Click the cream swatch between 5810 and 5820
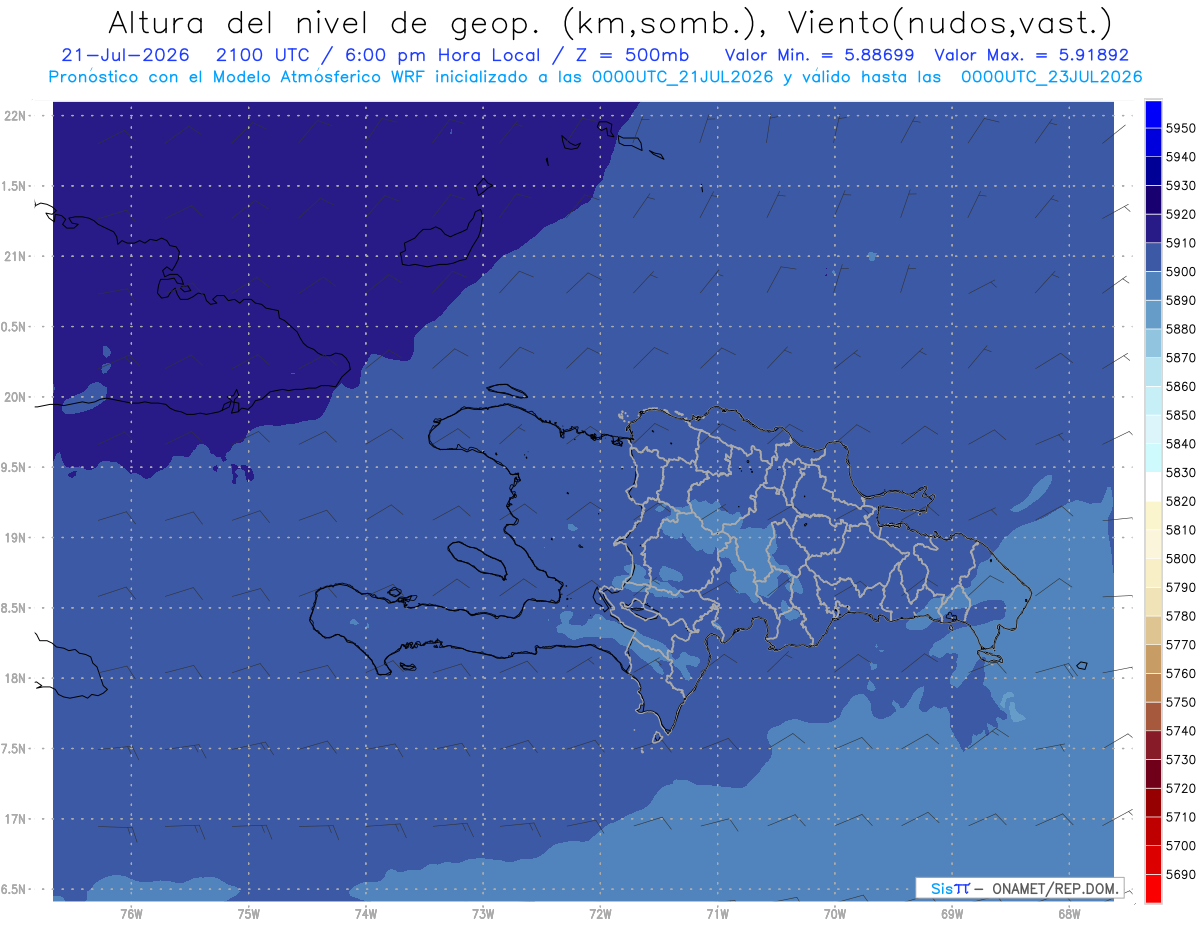The width and height of the screenshot is (1200, 927). pos(1153,516)
